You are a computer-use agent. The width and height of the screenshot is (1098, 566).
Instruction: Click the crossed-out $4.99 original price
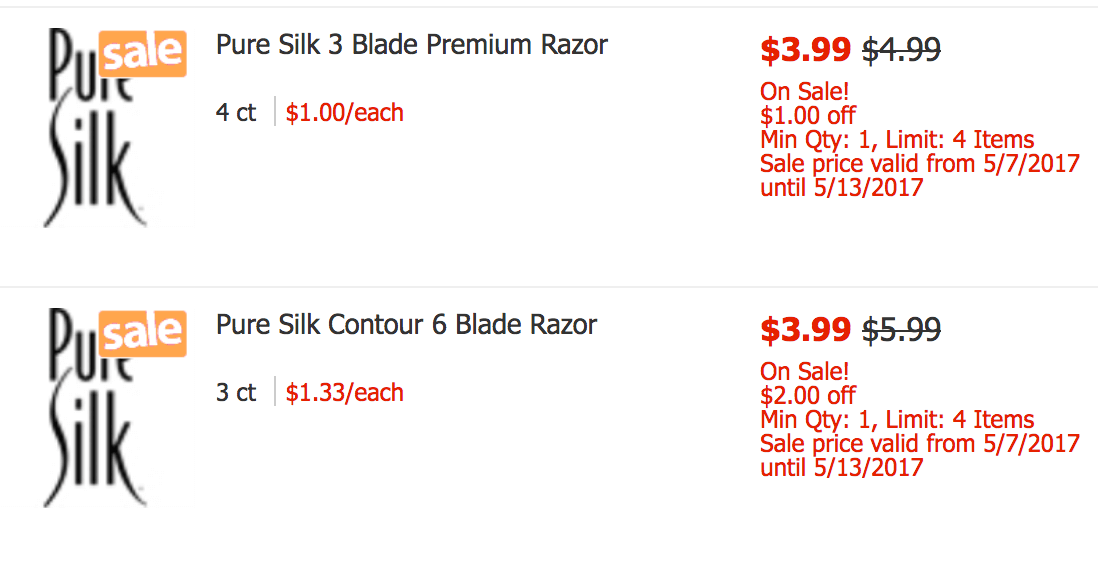[901, 49]
